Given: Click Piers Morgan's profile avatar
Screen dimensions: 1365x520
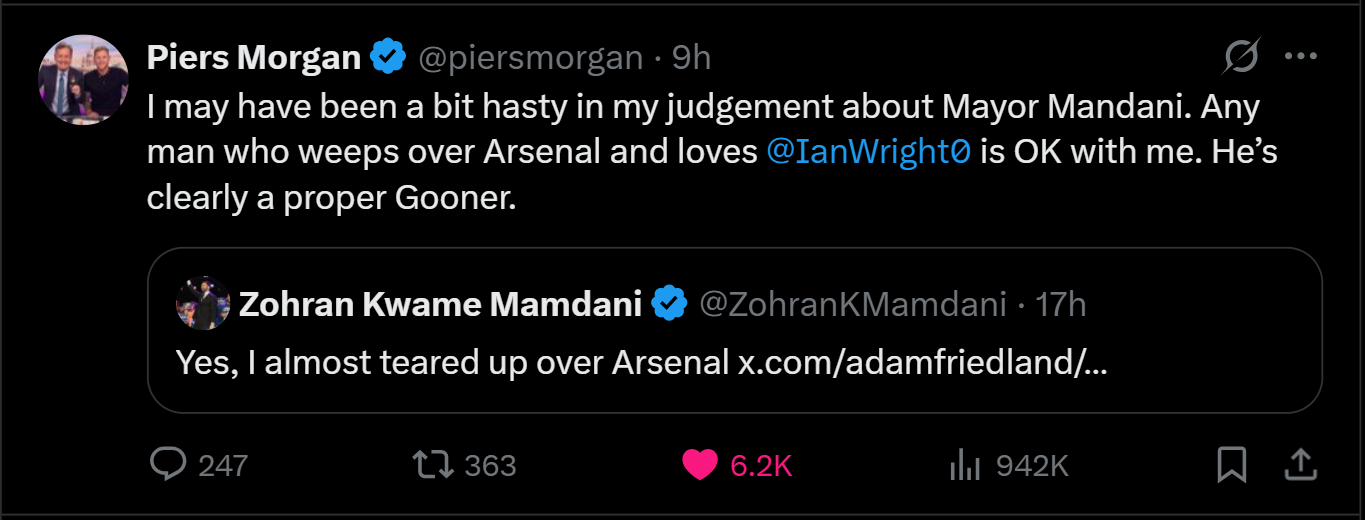Looking at the screenshot, I should (x=83, y=80).
